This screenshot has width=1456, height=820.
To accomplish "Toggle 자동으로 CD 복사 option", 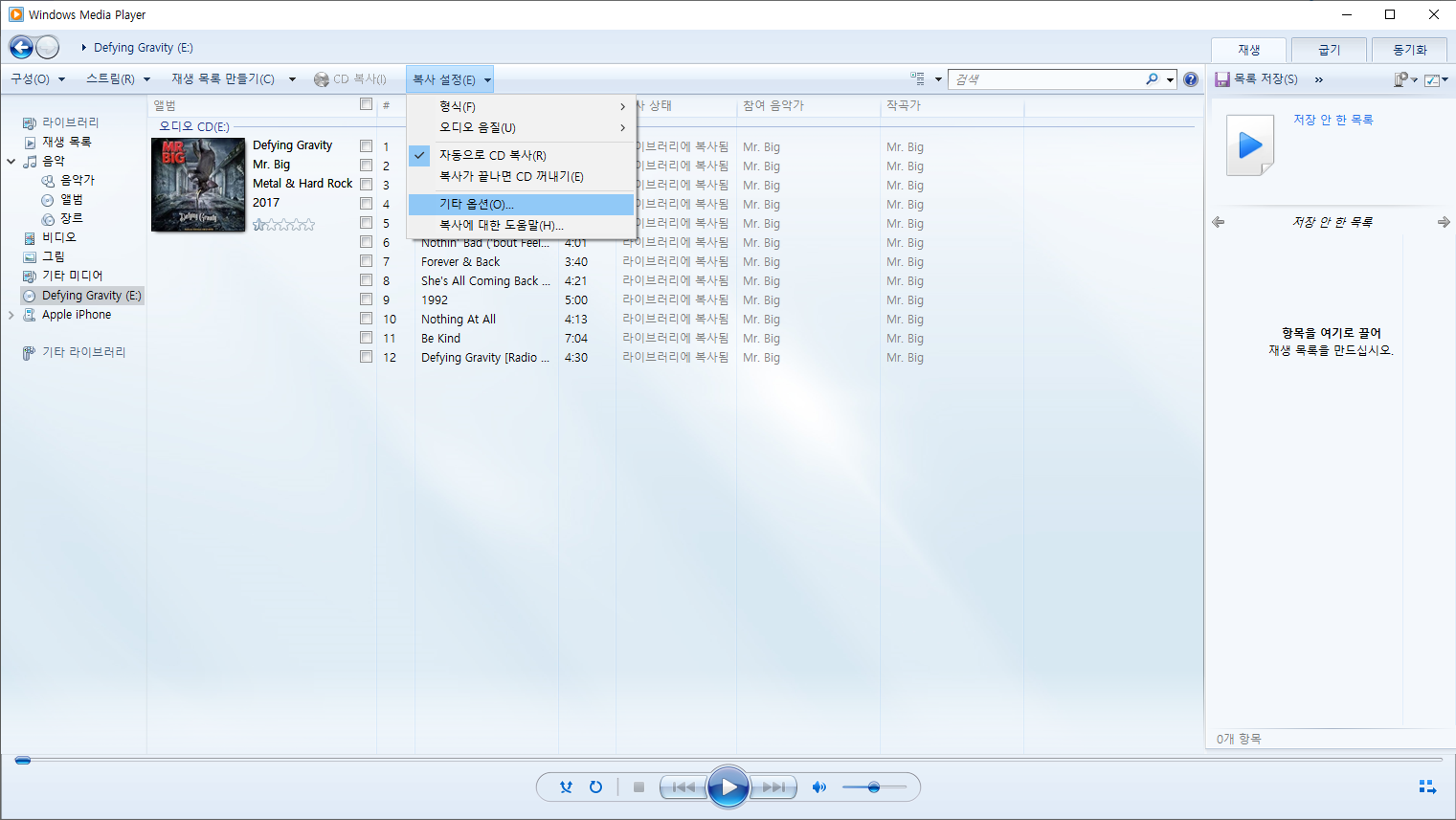I will coord(521,155).
